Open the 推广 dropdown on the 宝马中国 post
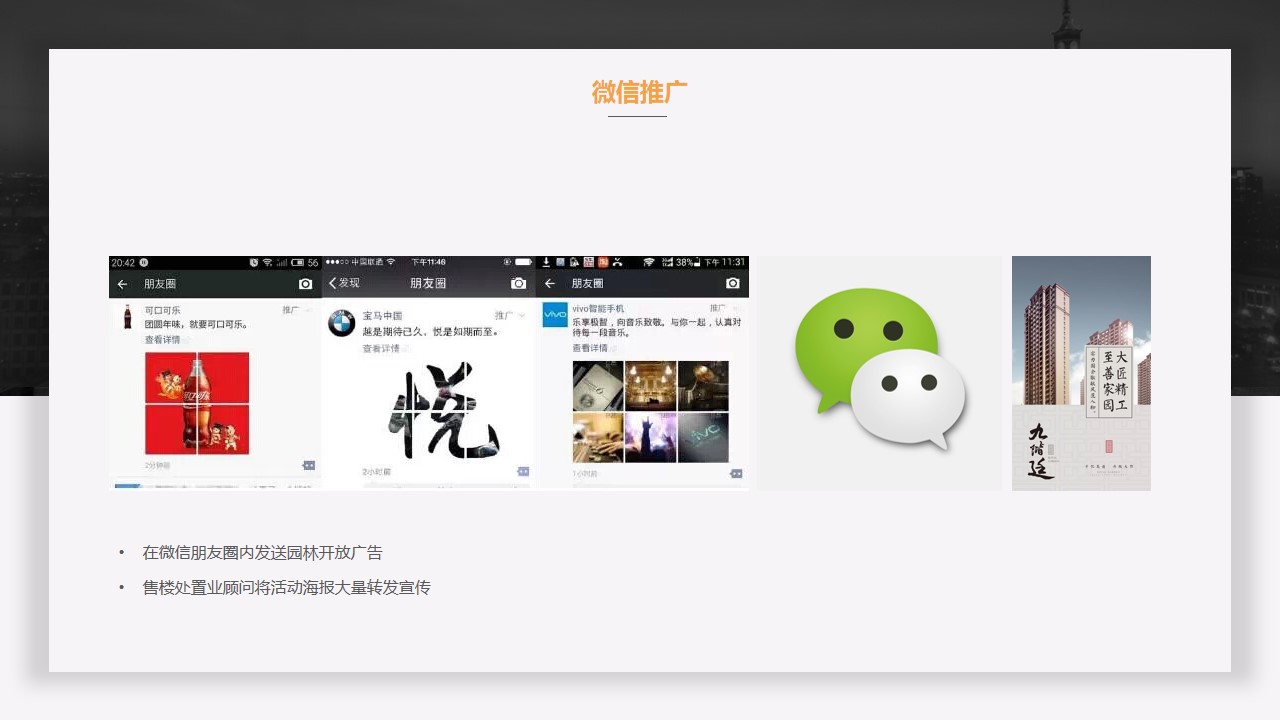 509,315
